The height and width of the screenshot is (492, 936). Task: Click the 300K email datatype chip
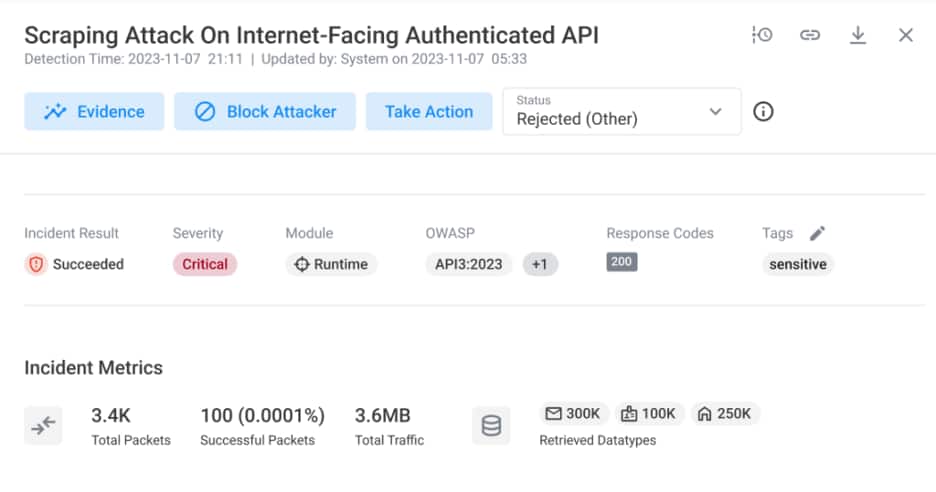(x=573, y=413)
